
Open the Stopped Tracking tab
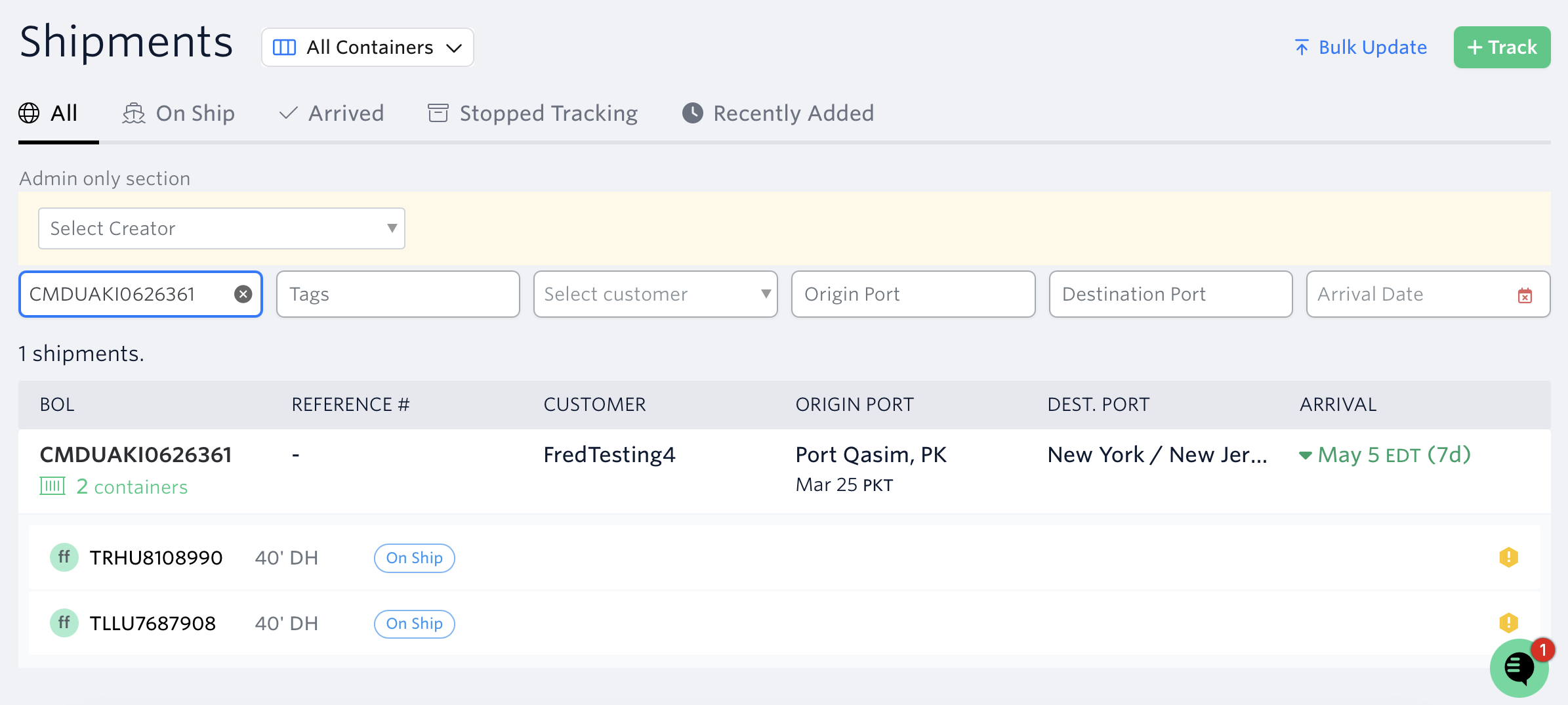[533, 114]
